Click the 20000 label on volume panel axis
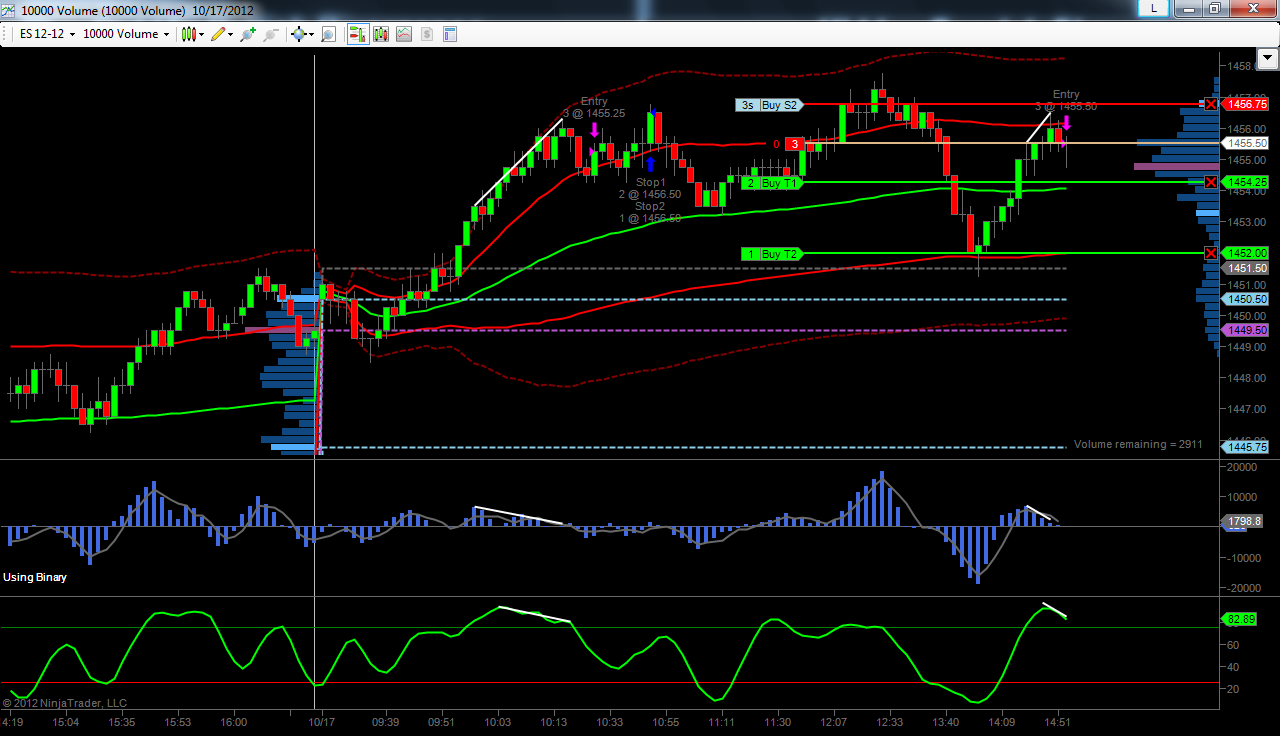The image size is (1280, 736). tap(1243, 467)
